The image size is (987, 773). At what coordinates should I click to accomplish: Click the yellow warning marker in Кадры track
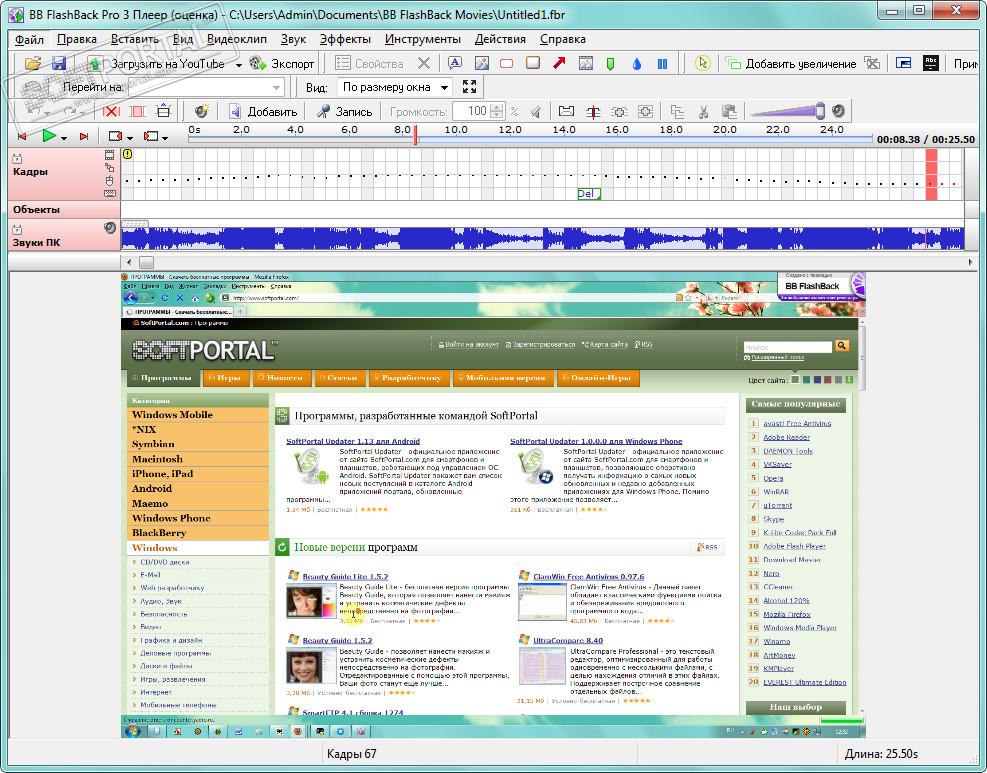pyautogui.click(x=127, y=154)
